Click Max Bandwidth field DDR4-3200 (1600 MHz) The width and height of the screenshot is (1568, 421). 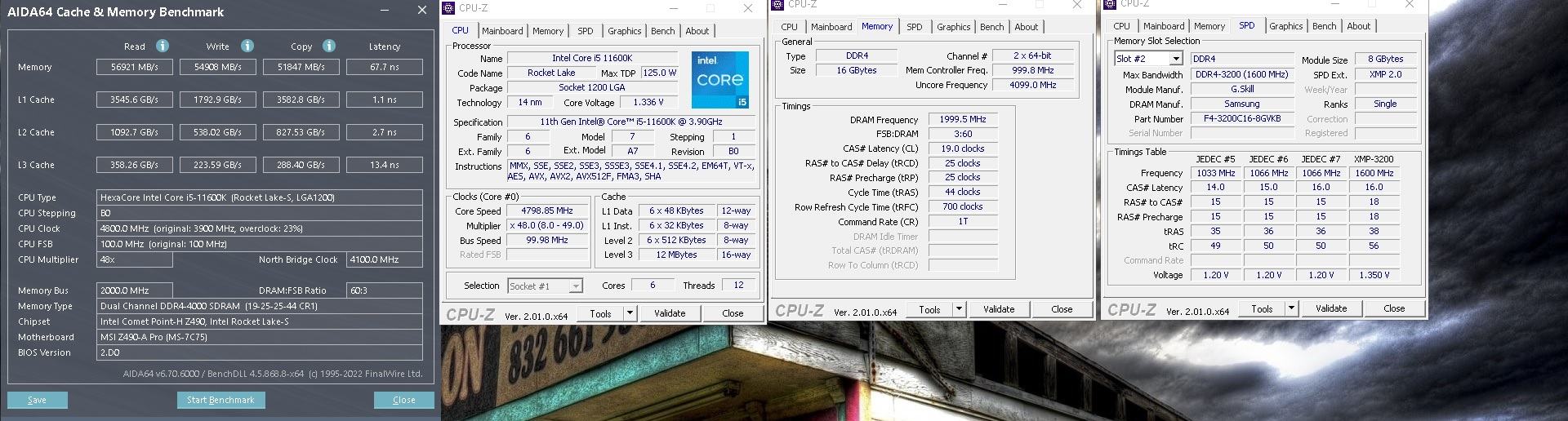click(1242, 74)
